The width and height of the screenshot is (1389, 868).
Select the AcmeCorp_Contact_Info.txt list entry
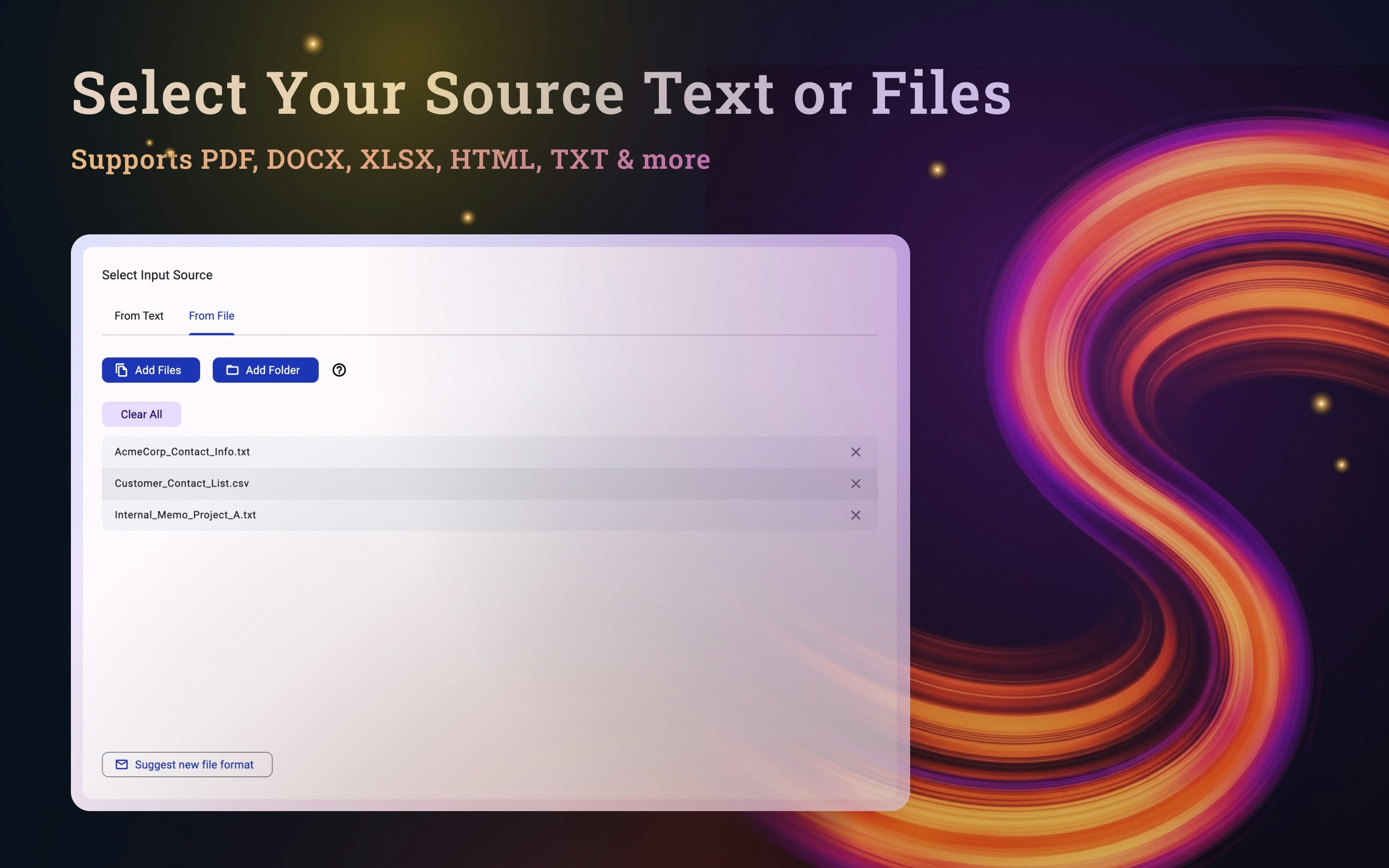pos(402,452)
